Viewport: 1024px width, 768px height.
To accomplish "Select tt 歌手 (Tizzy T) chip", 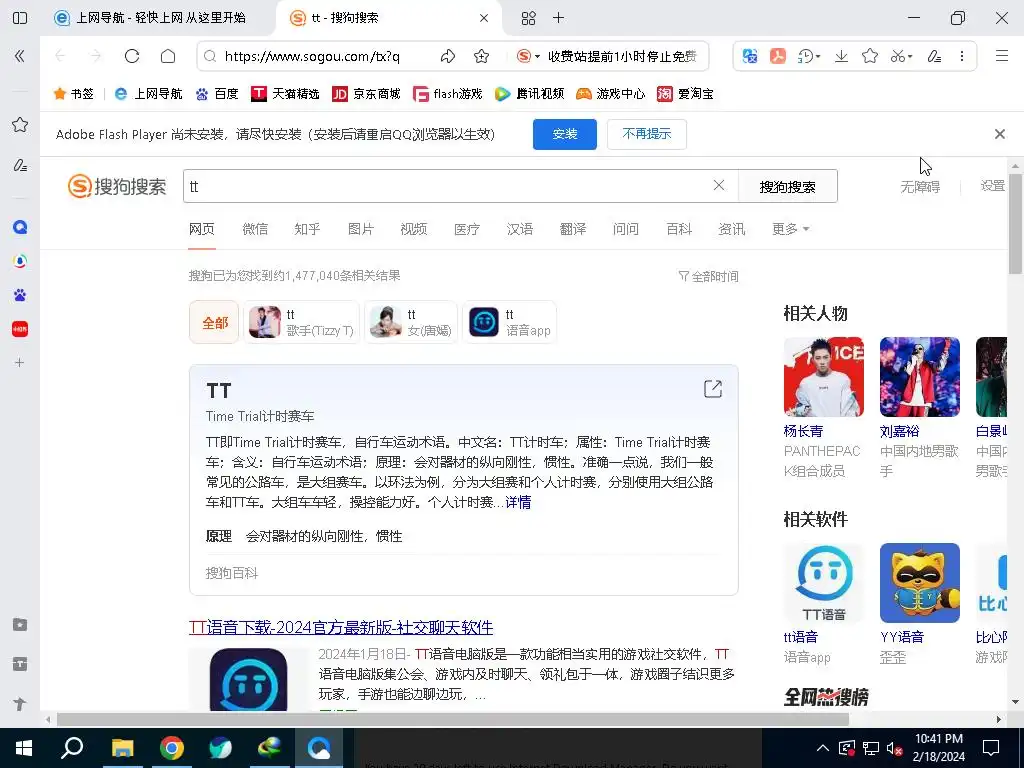I will click(302, 323).
